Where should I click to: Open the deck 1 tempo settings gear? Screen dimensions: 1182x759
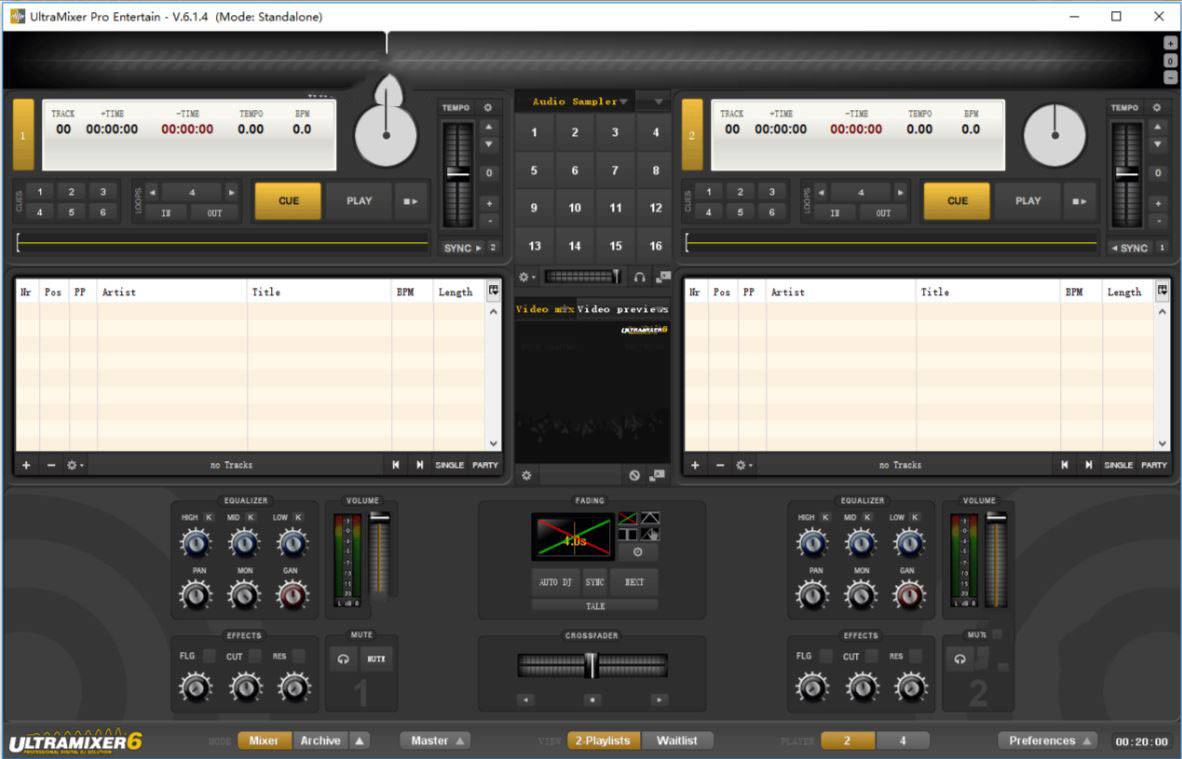[x=488, y=108]
